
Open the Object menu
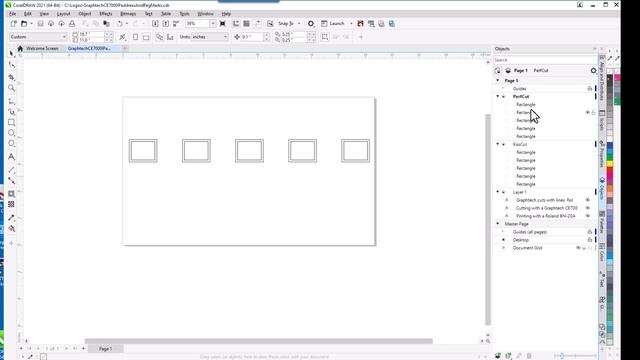pyautogui.click(x=85, y=14)
